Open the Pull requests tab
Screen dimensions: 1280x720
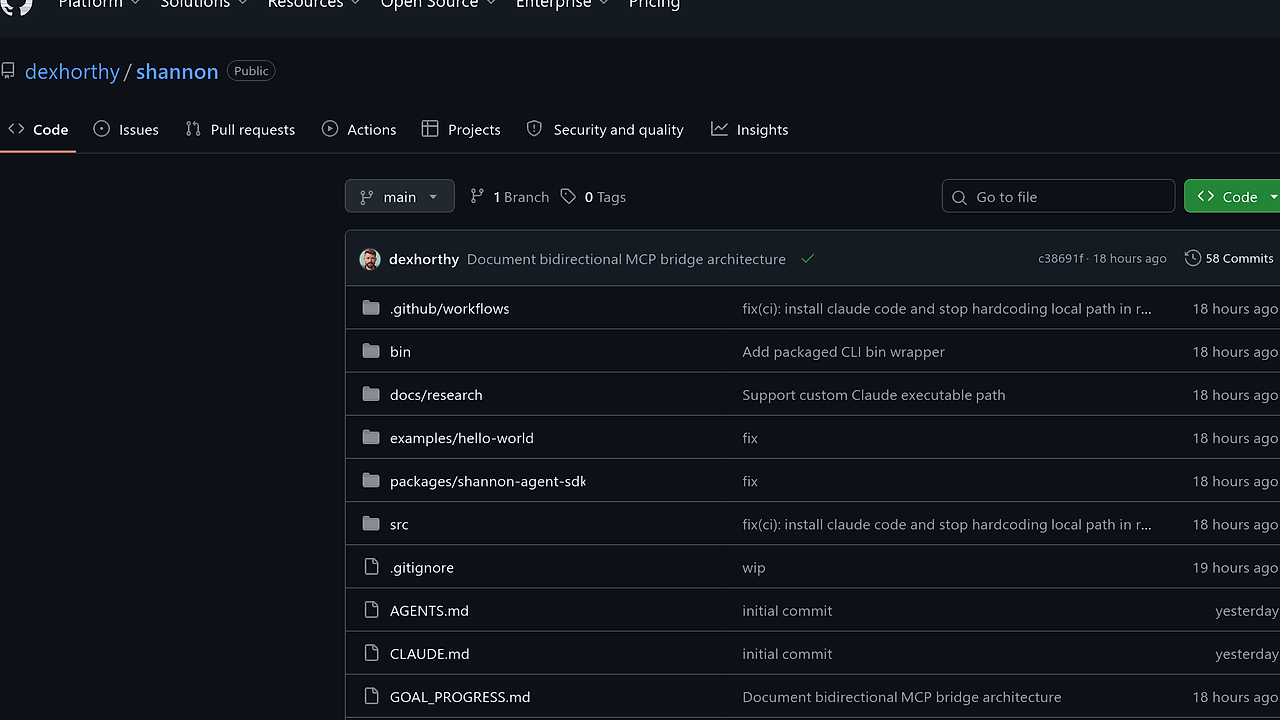pos(240,129)
